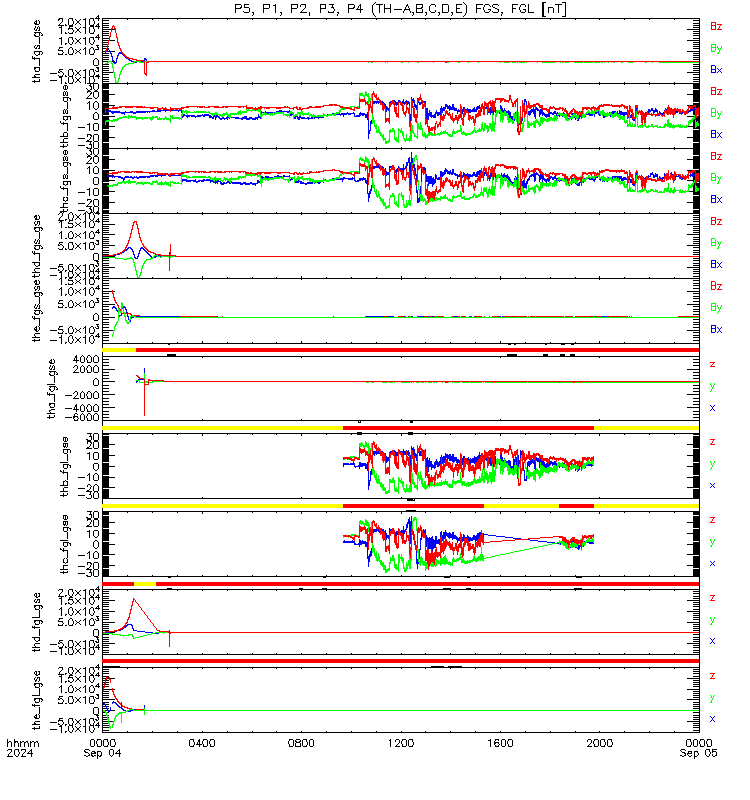Screen dimensions: 750x800
Task: Click the 0400 time axis label
Action: pos(202,743)
